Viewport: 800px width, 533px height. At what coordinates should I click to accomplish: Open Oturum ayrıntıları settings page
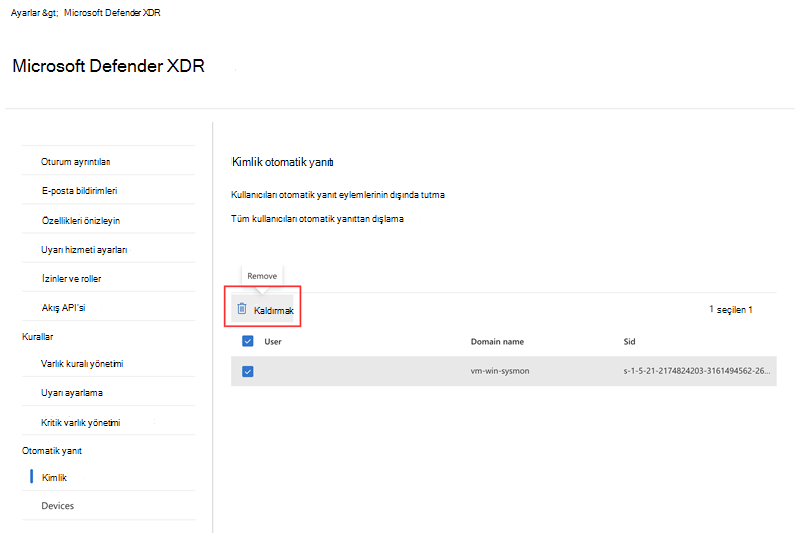point(76,162)
